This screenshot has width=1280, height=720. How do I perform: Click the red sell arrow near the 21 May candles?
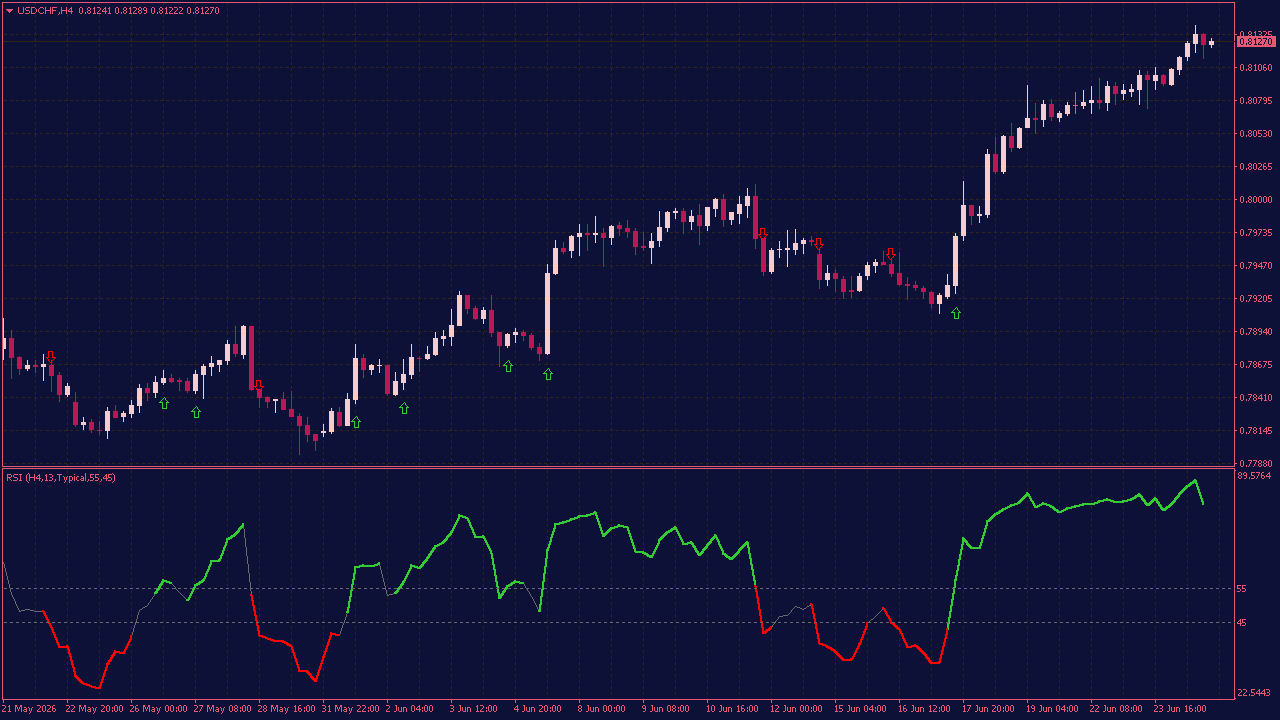[x=51, y=356]
